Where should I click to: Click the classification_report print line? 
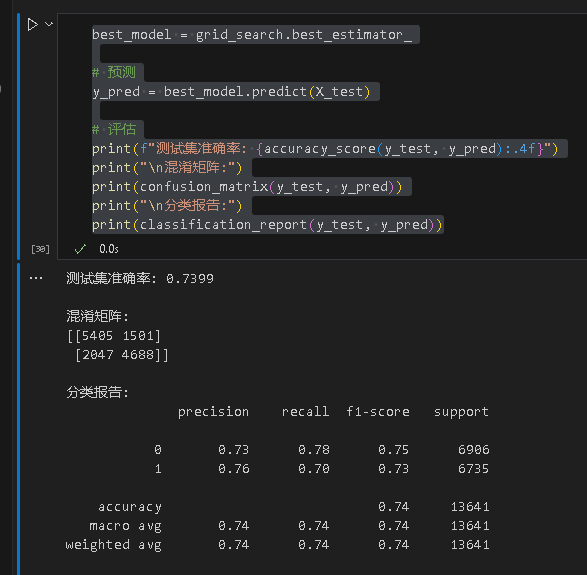(267, 225)
